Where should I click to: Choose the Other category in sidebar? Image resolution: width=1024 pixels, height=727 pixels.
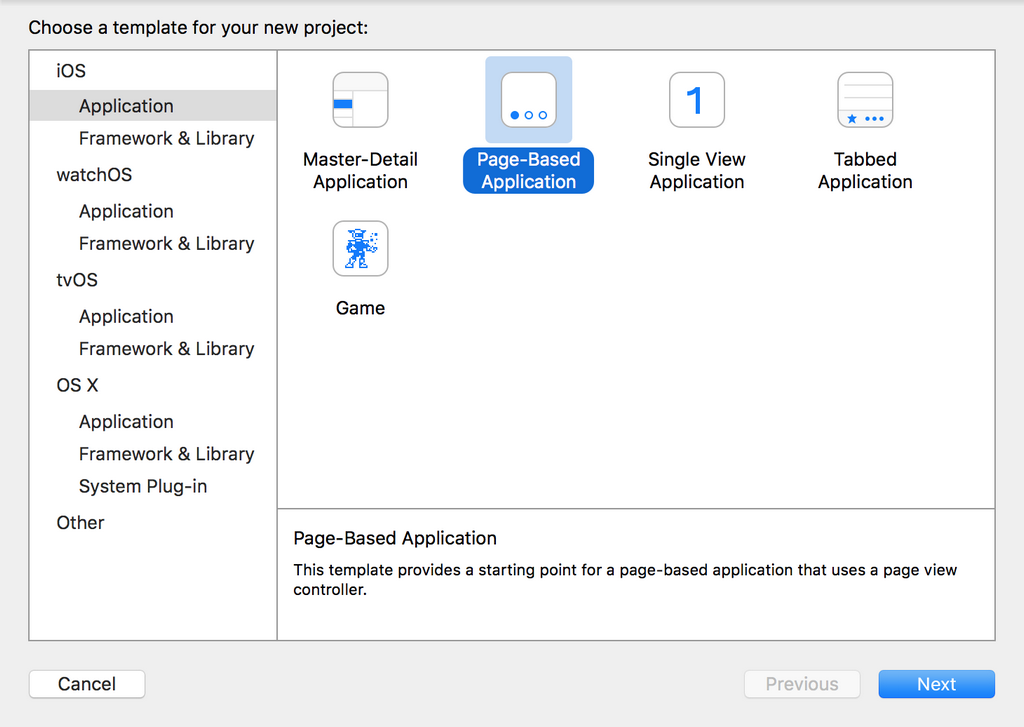(80, 522)
